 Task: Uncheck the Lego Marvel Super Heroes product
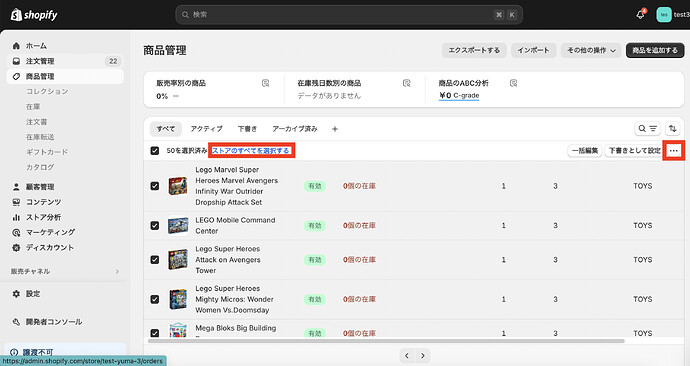coord(154,186)
